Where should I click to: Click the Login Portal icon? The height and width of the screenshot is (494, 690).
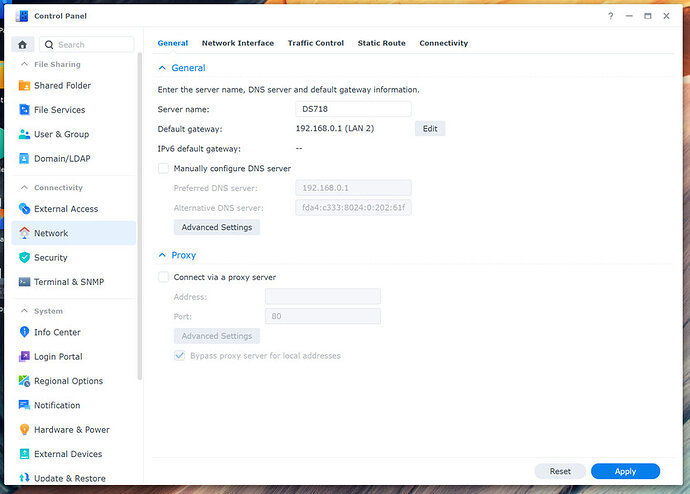click(25, 356)
